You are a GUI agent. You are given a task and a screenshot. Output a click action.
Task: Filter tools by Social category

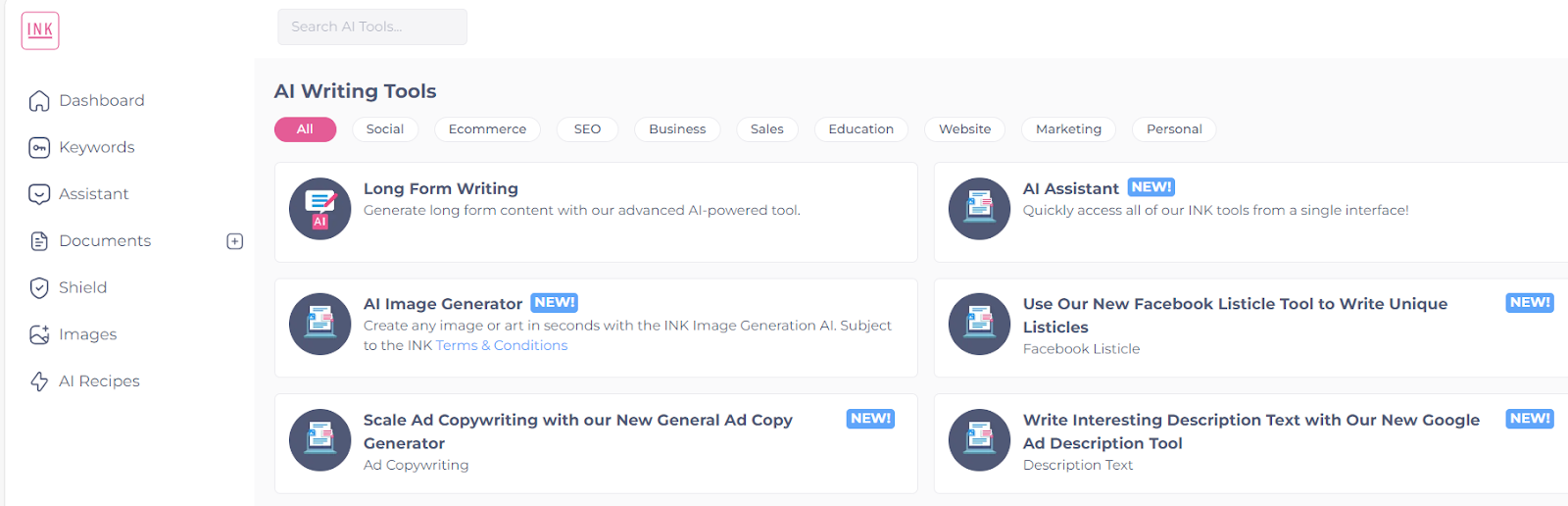[385, 129]
